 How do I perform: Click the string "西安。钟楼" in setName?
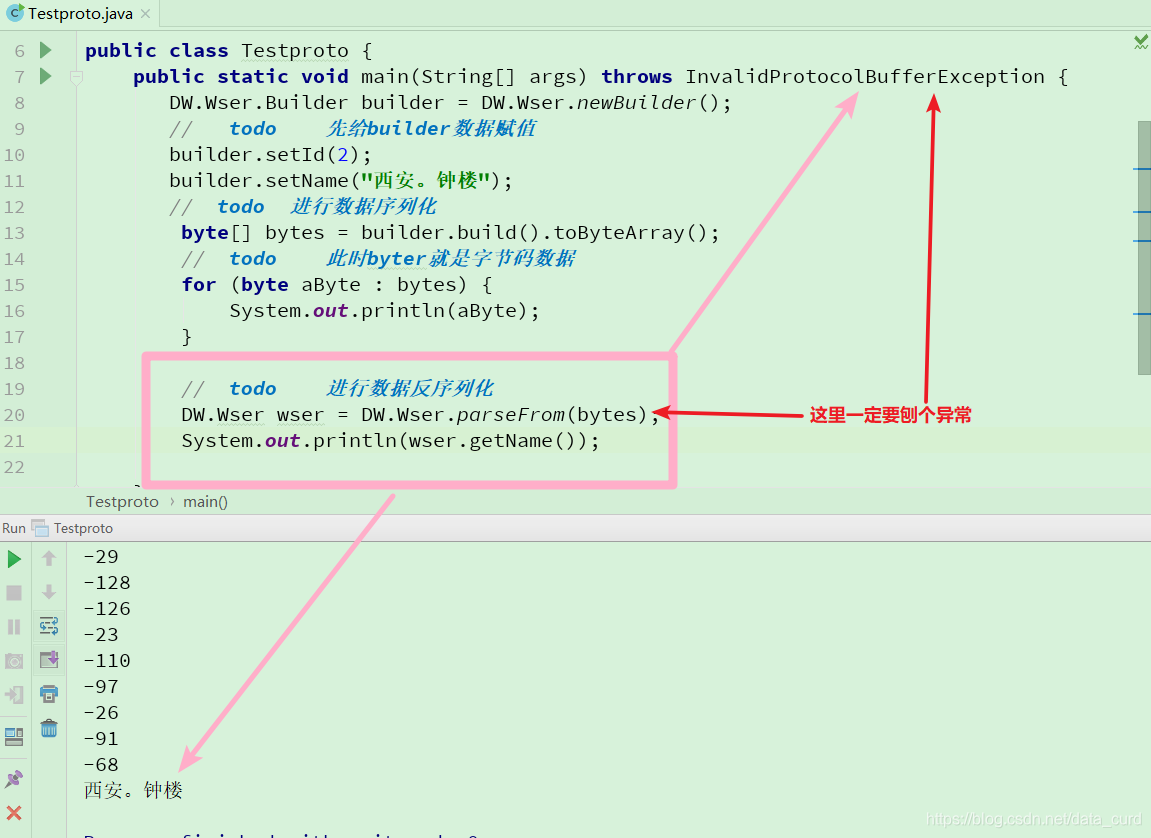click(425, 181)
